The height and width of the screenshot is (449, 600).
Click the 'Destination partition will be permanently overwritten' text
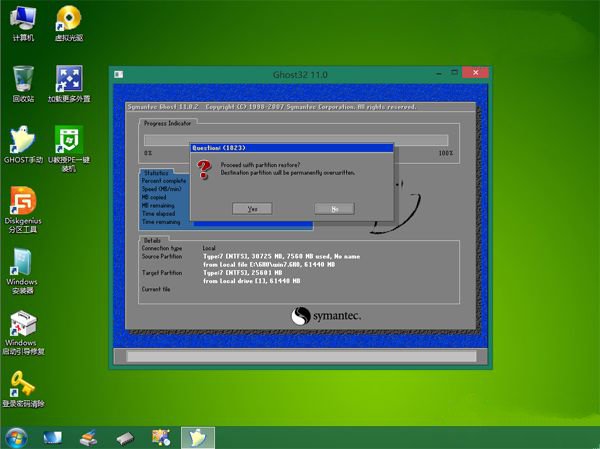pos(288,173)
